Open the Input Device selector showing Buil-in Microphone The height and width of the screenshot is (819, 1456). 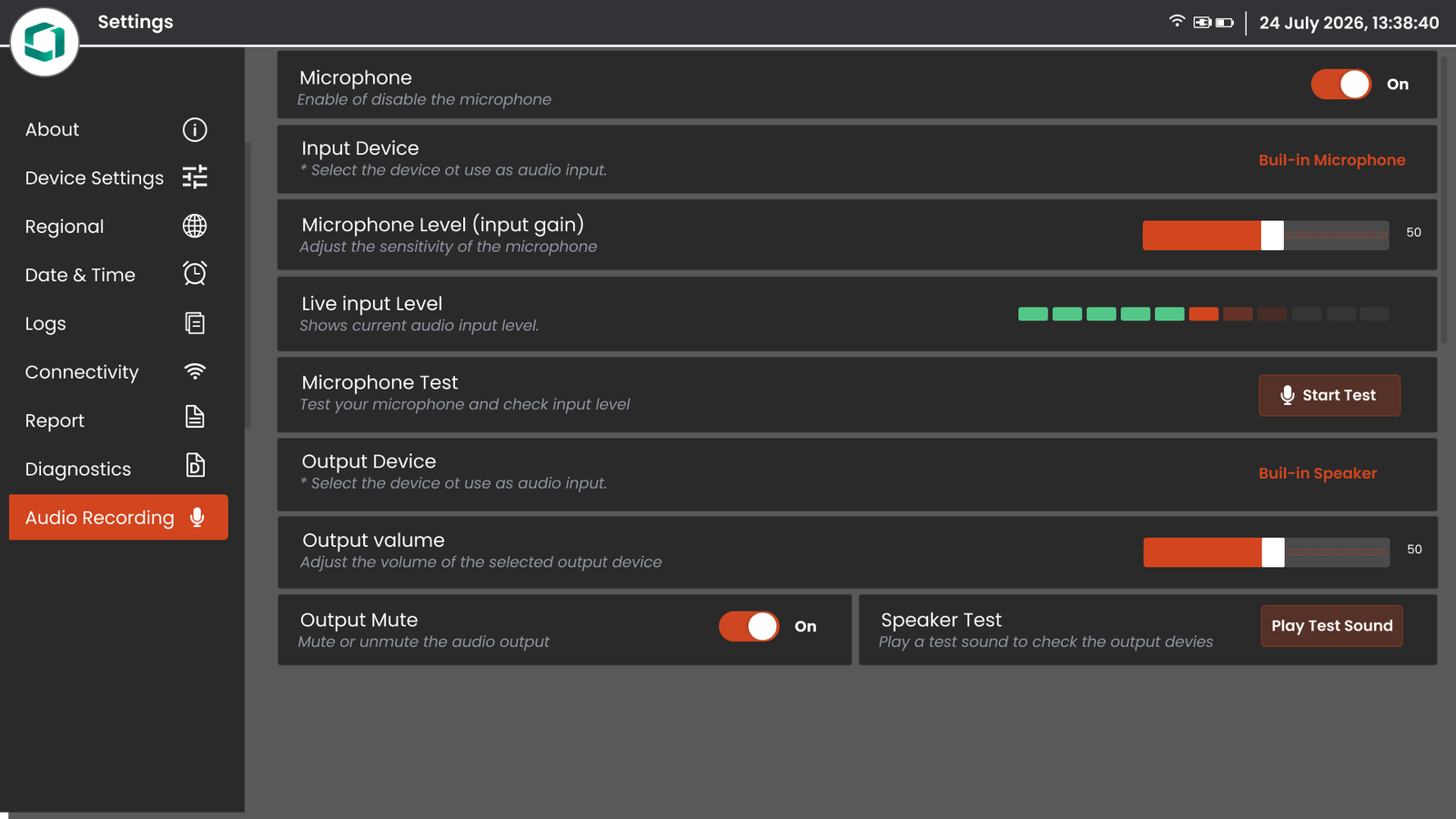coord(1331,160)
